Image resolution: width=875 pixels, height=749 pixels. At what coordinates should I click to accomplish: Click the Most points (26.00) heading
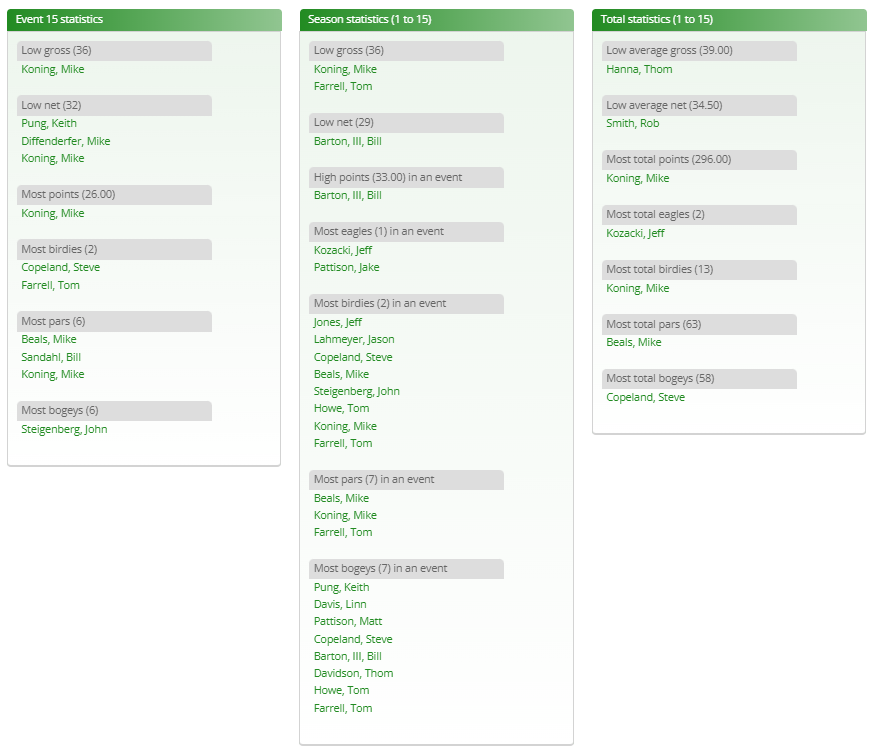click(x=114, y=195)
